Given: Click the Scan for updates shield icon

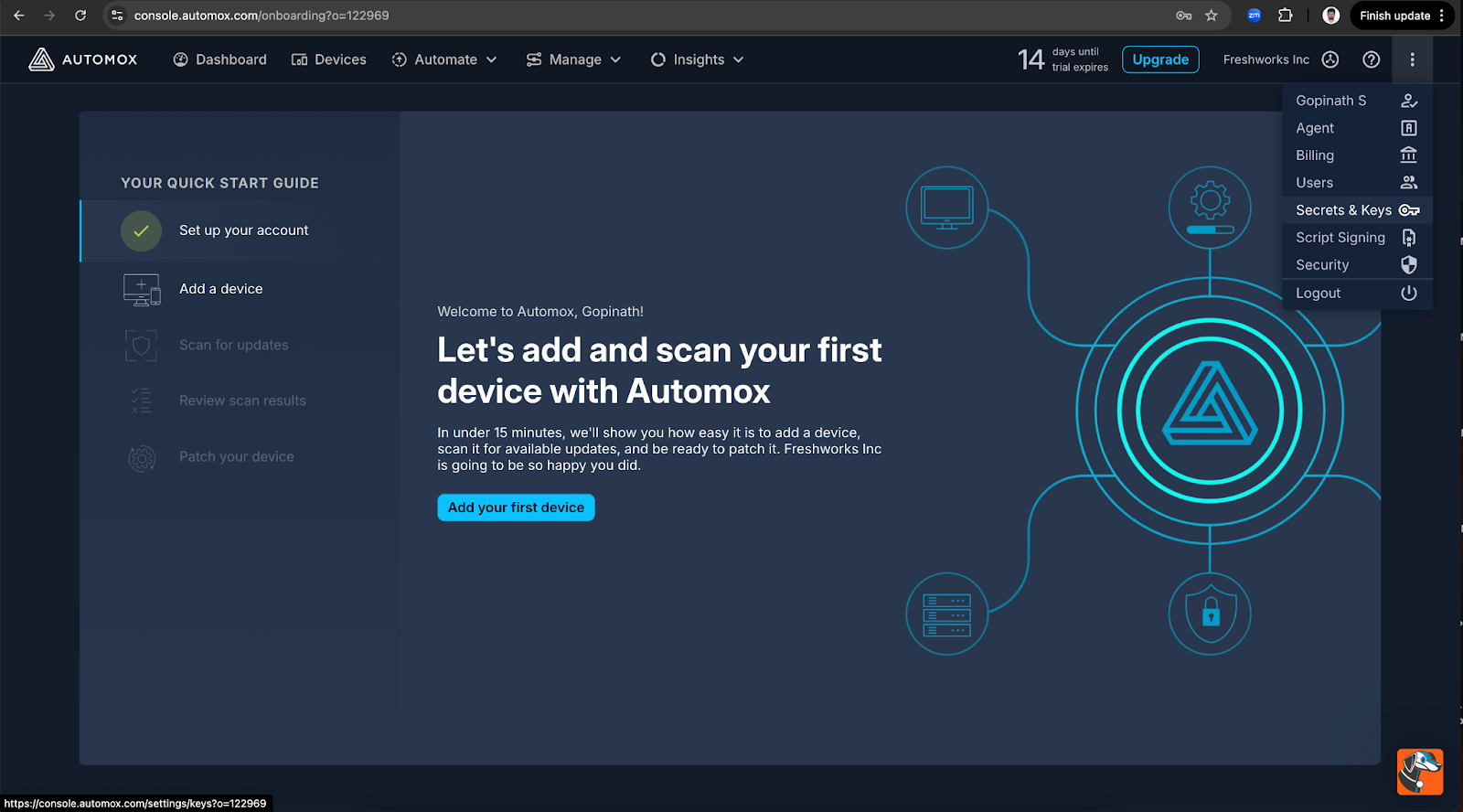Looking at the screenshot, I should point(142,346).
